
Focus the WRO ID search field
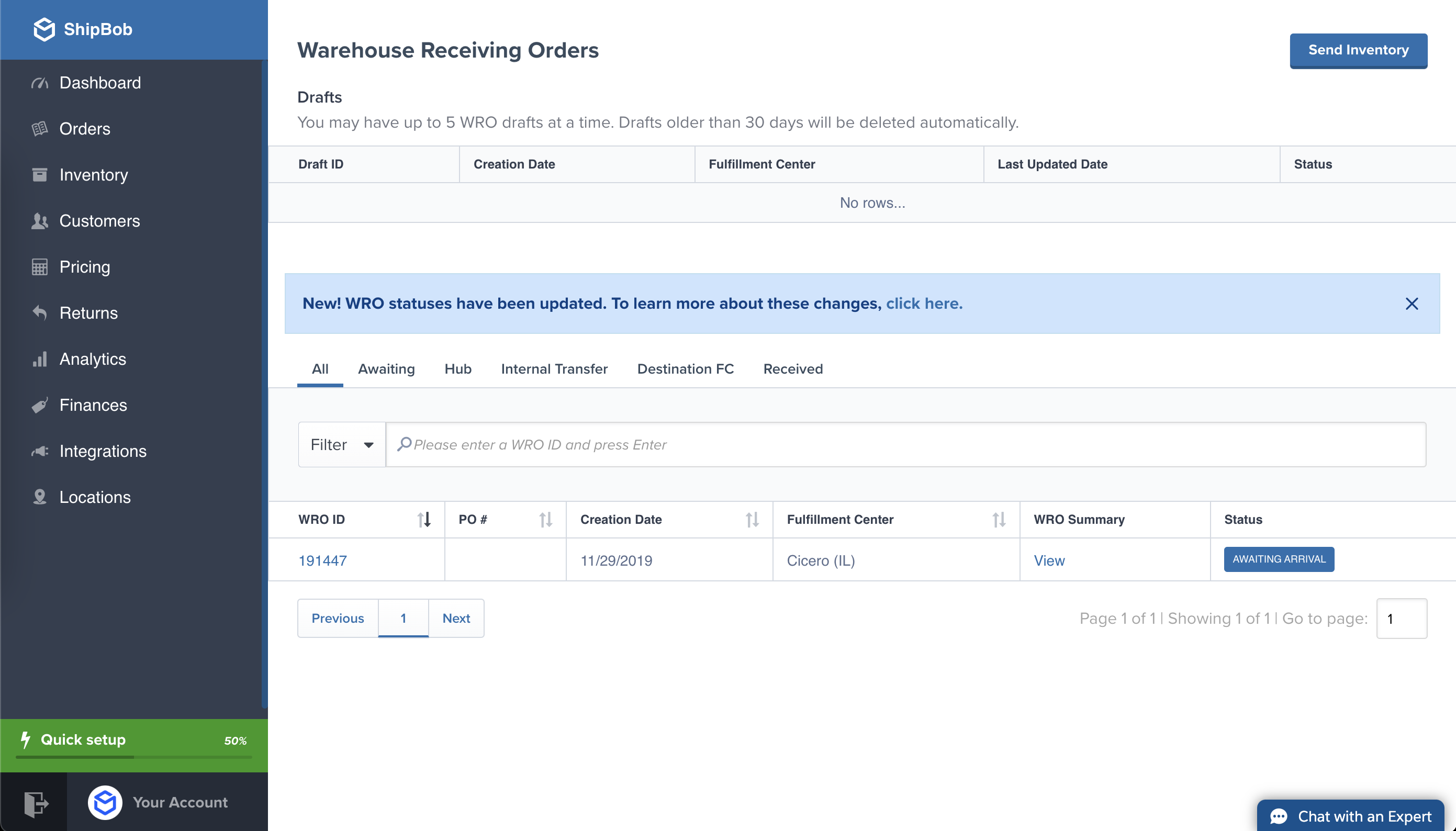pyautogui.click(x=906, y=445)
